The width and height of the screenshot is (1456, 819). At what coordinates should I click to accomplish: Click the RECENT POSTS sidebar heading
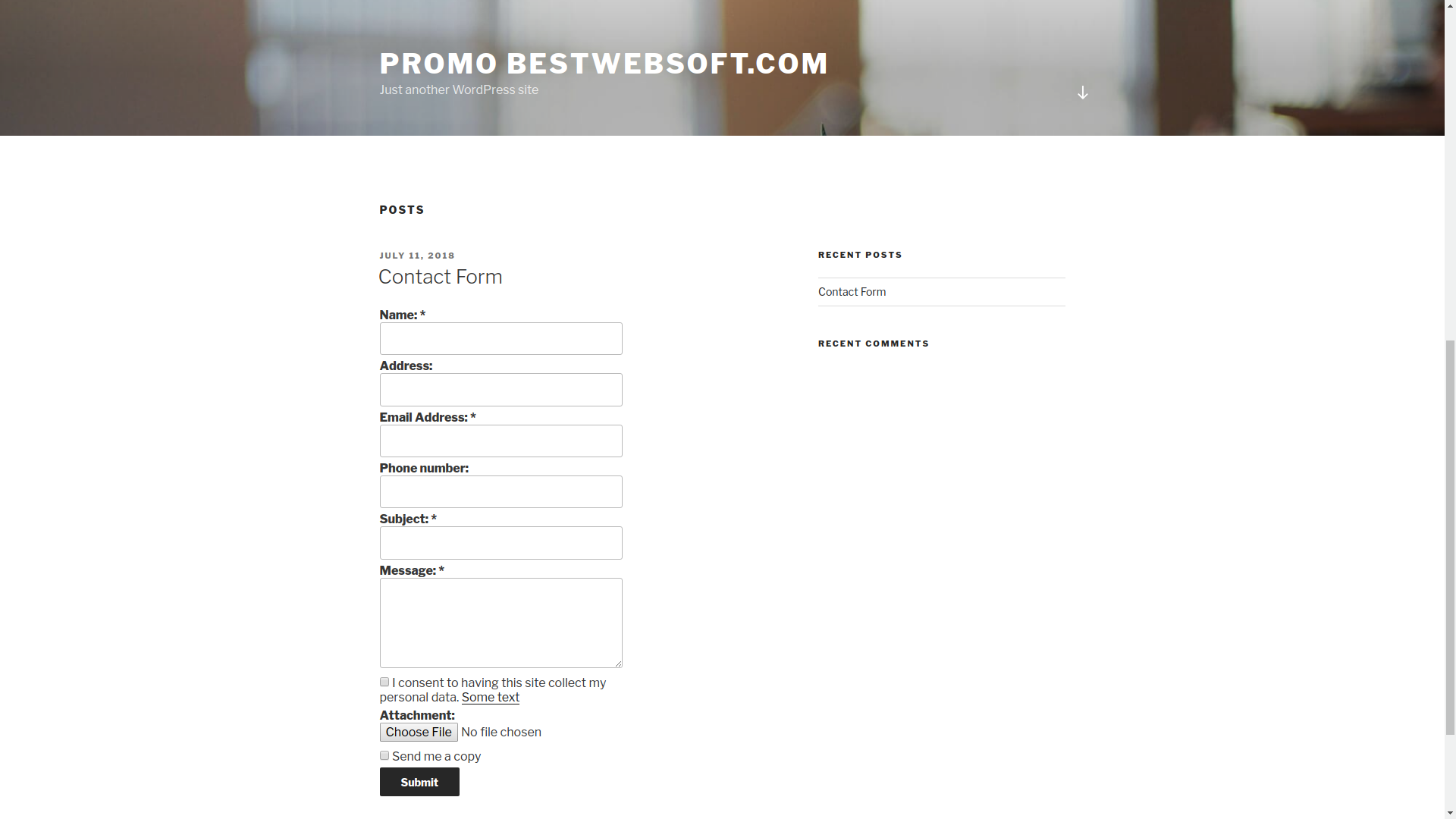(x=860, y=254)
